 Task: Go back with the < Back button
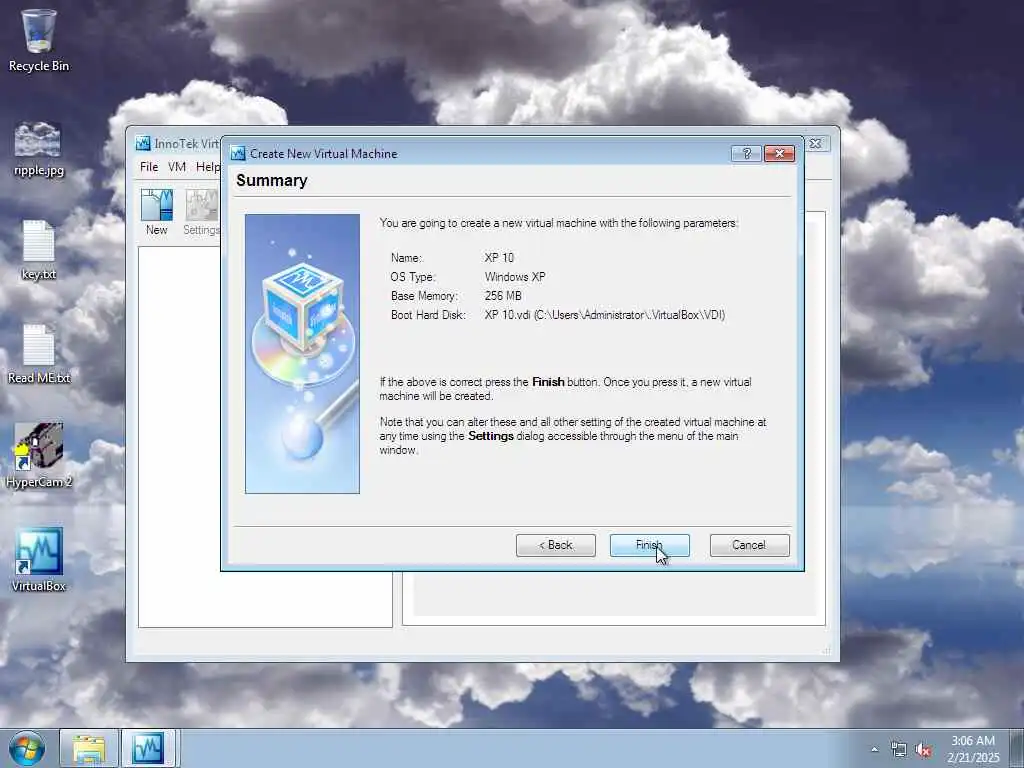pos(555,545)
